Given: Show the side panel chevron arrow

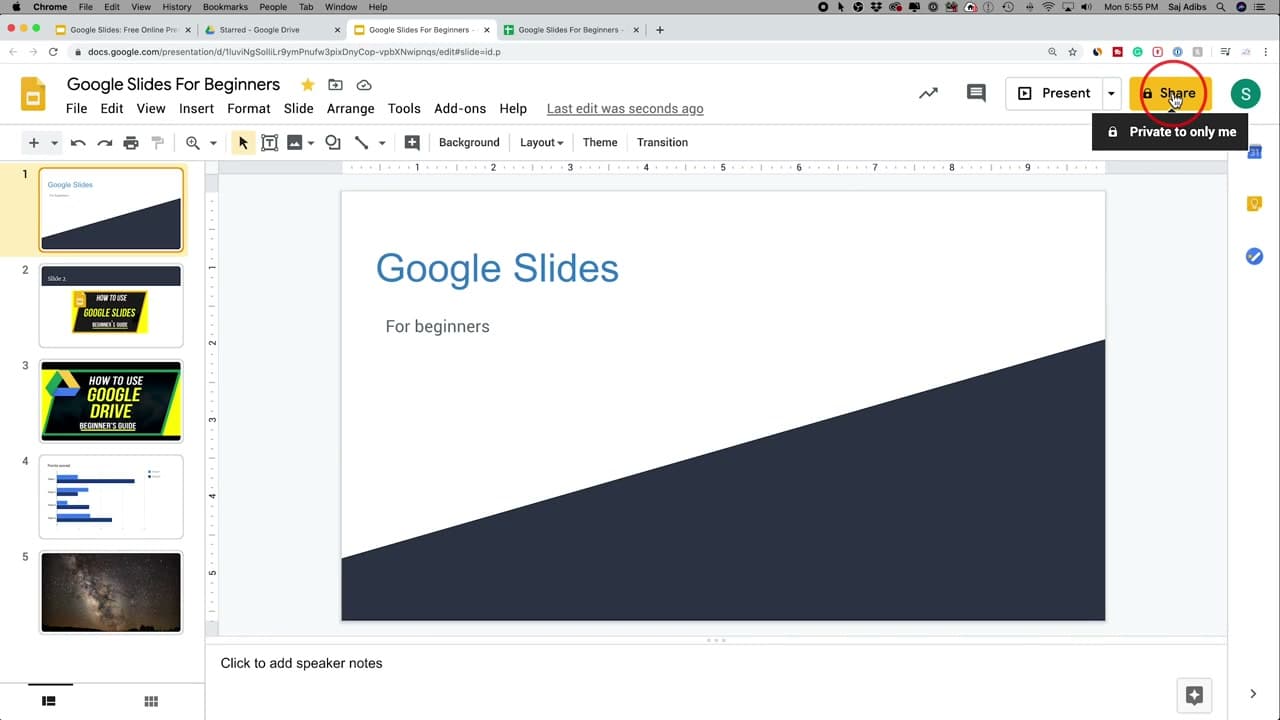Looking at the screenshot, I should (x=1253, y=694).
